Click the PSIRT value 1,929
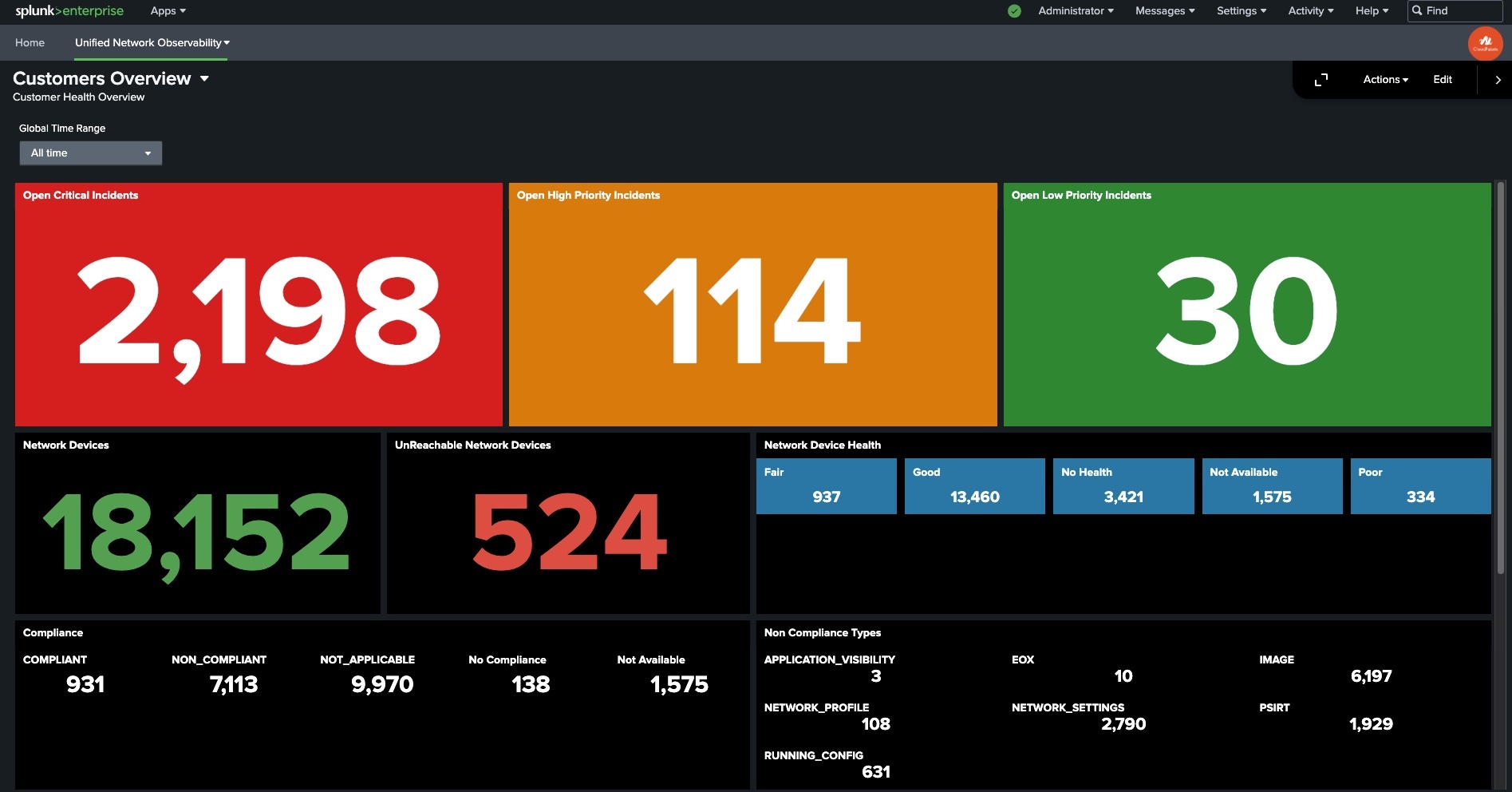1512x792 pixels. click(1371, 724)
